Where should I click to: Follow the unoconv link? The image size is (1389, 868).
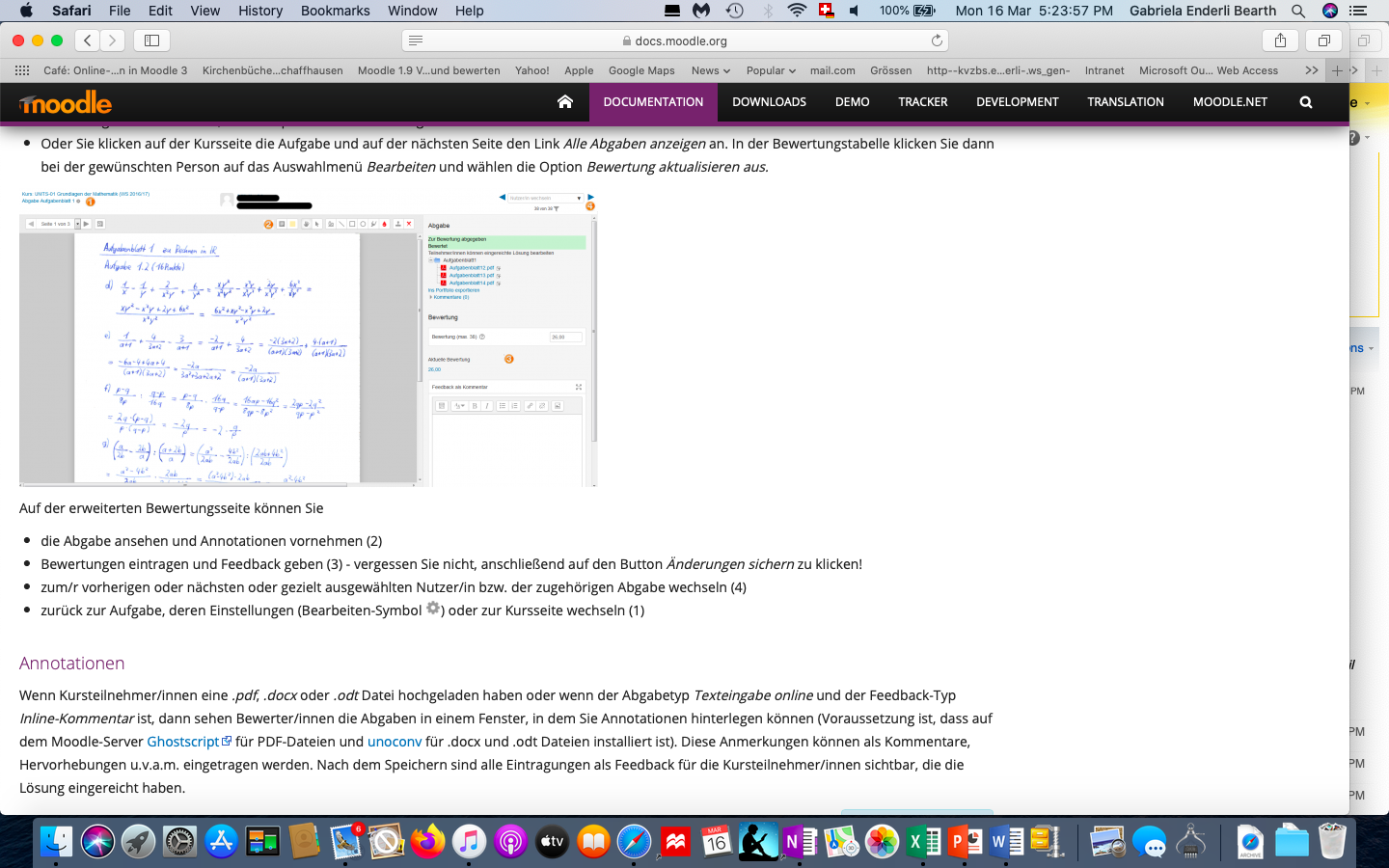[394, 742]
